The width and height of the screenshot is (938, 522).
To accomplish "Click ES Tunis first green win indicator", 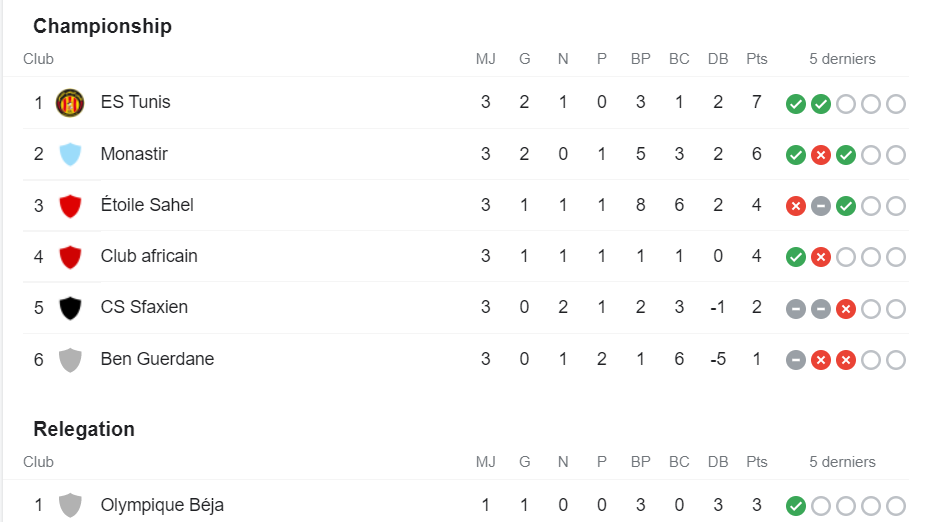I will coord(796,104).
